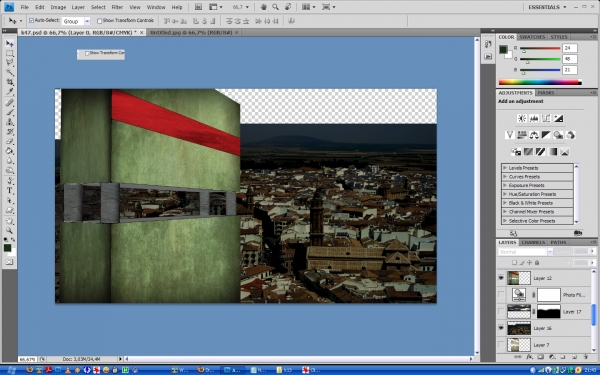600x375 pixels.
Task: Uncheck the Auto-Select checkbox
Action: pyautogui.click(x=31, y=21)
